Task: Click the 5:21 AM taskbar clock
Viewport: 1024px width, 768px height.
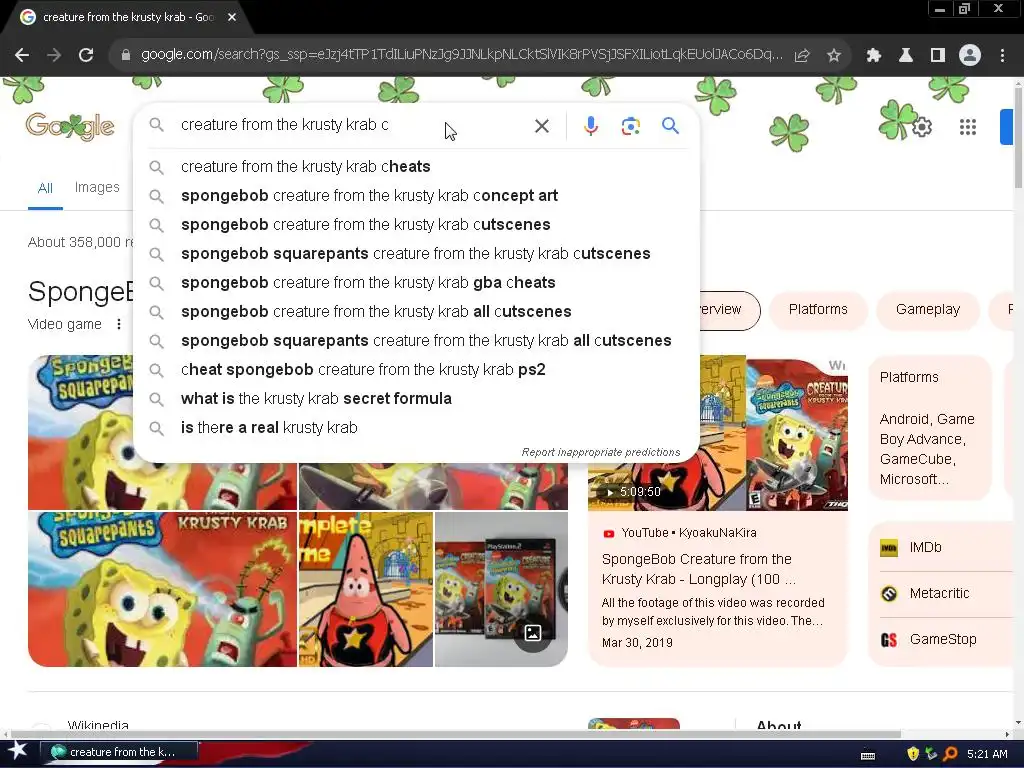Action: point(987,754)
